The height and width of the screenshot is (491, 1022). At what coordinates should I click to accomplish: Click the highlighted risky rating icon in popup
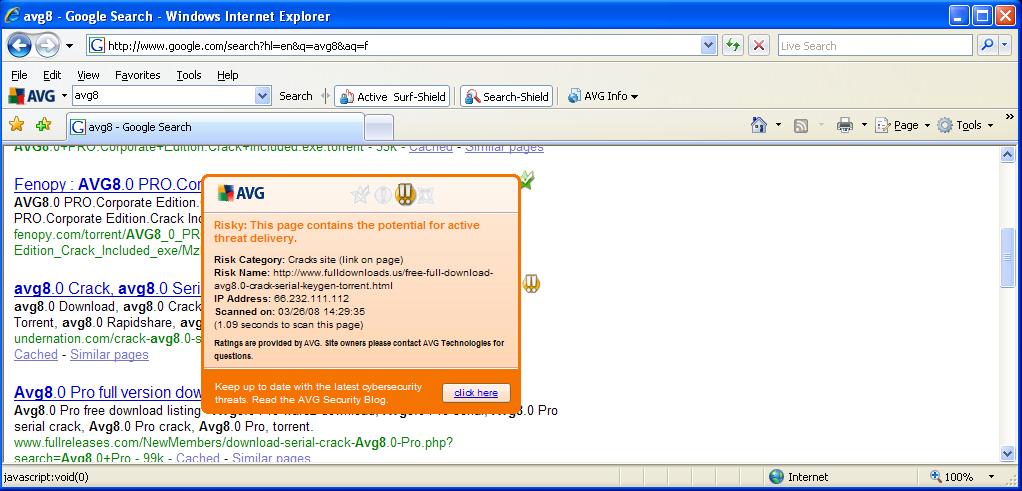[x=405, y=194]
